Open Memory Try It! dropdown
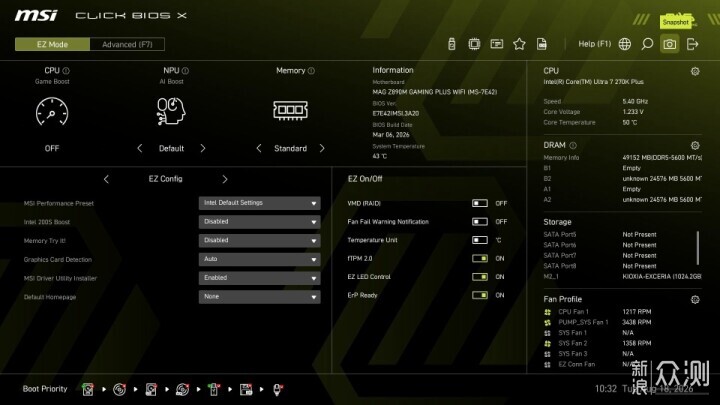Screen dimensions: 720x405 point(259,241)
